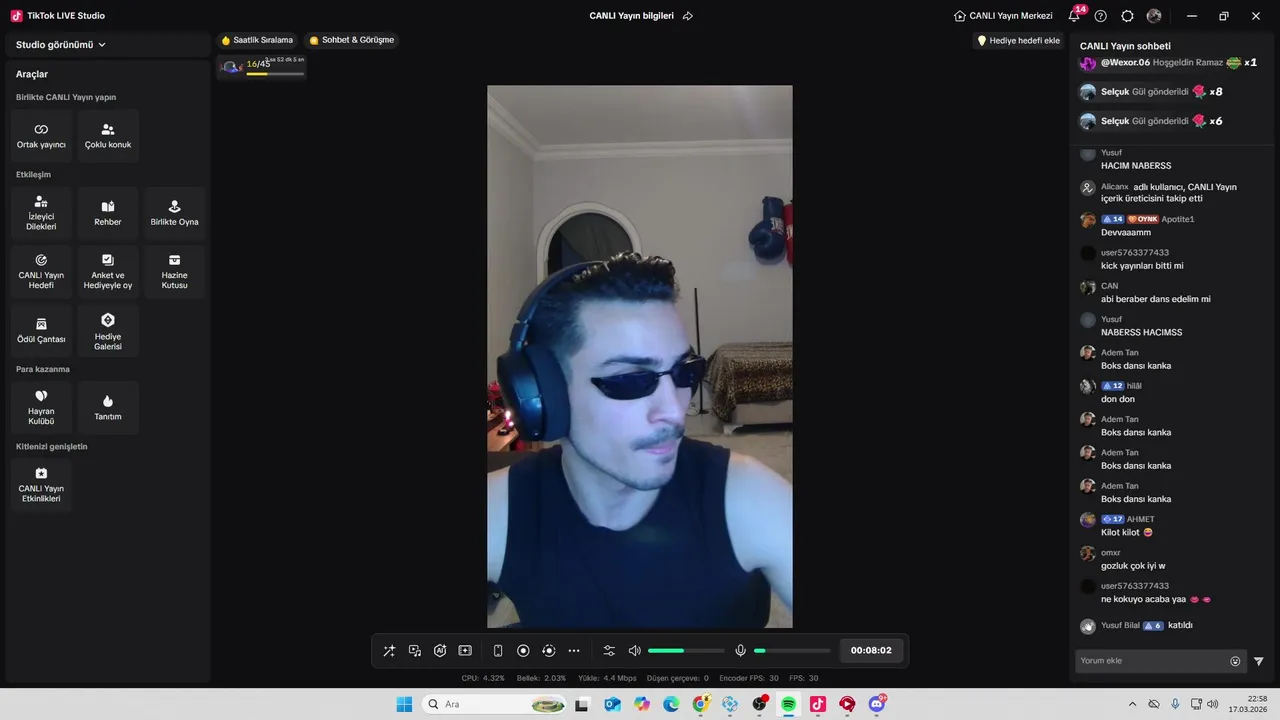Open CANLI Yayın Hedefi tool

pyautogui.click(x=41, y=272)
